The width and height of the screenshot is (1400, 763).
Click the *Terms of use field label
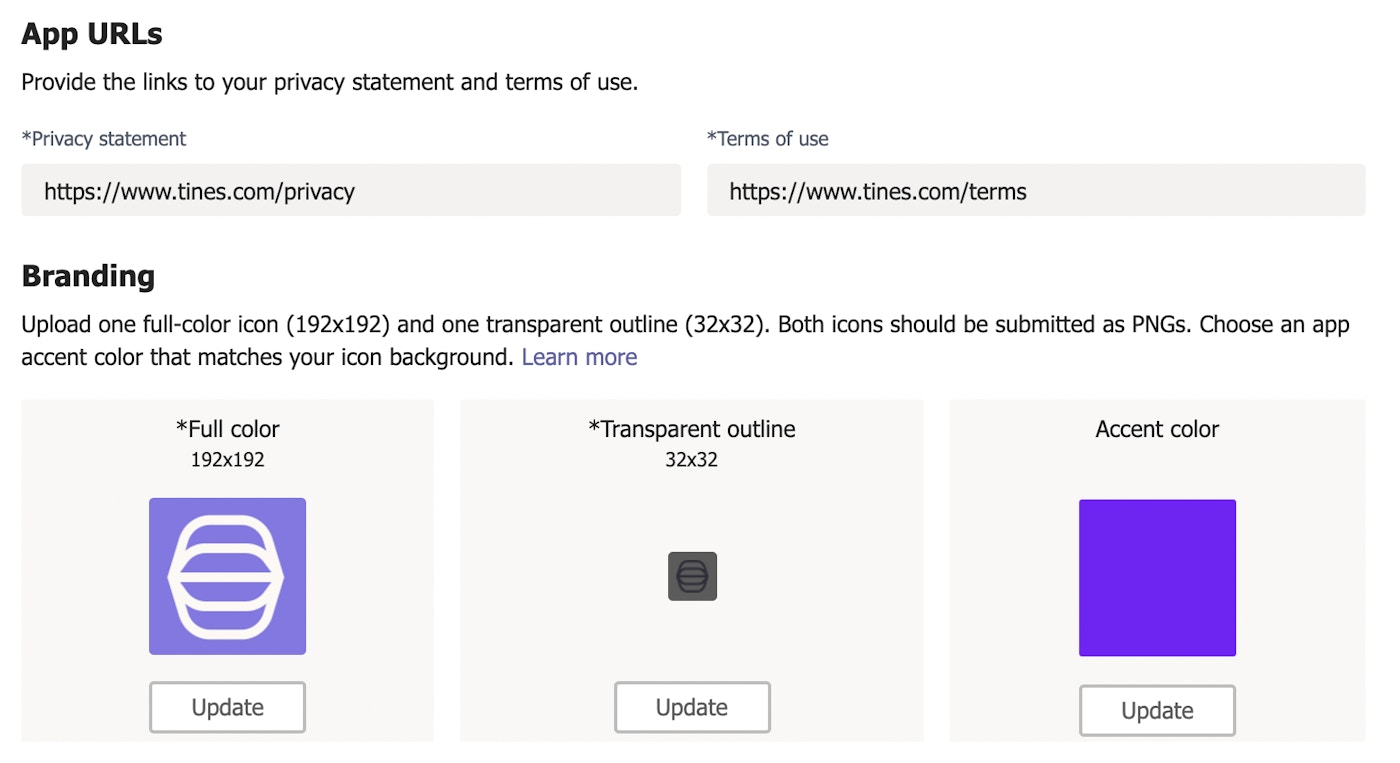tap(768, 139)
